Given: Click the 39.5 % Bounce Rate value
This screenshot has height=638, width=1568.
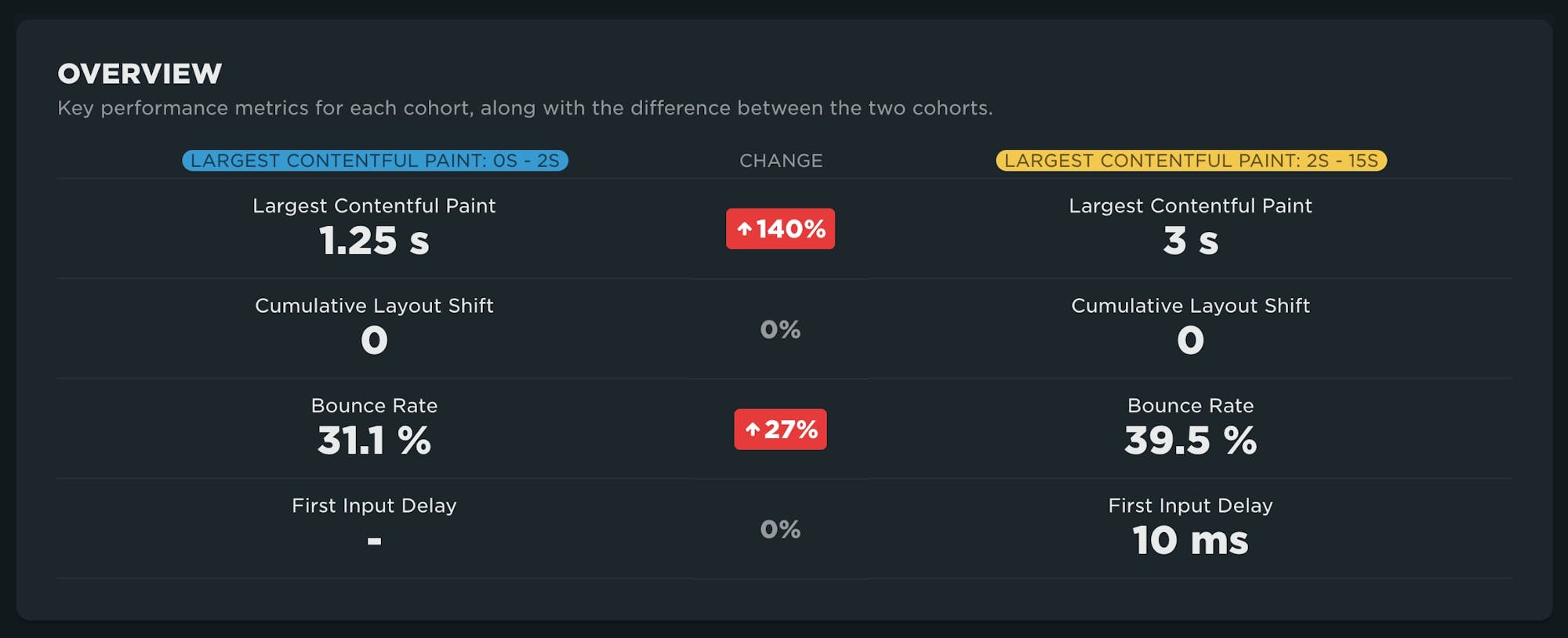Looking at the screenshot, I should coord(1189,440).
